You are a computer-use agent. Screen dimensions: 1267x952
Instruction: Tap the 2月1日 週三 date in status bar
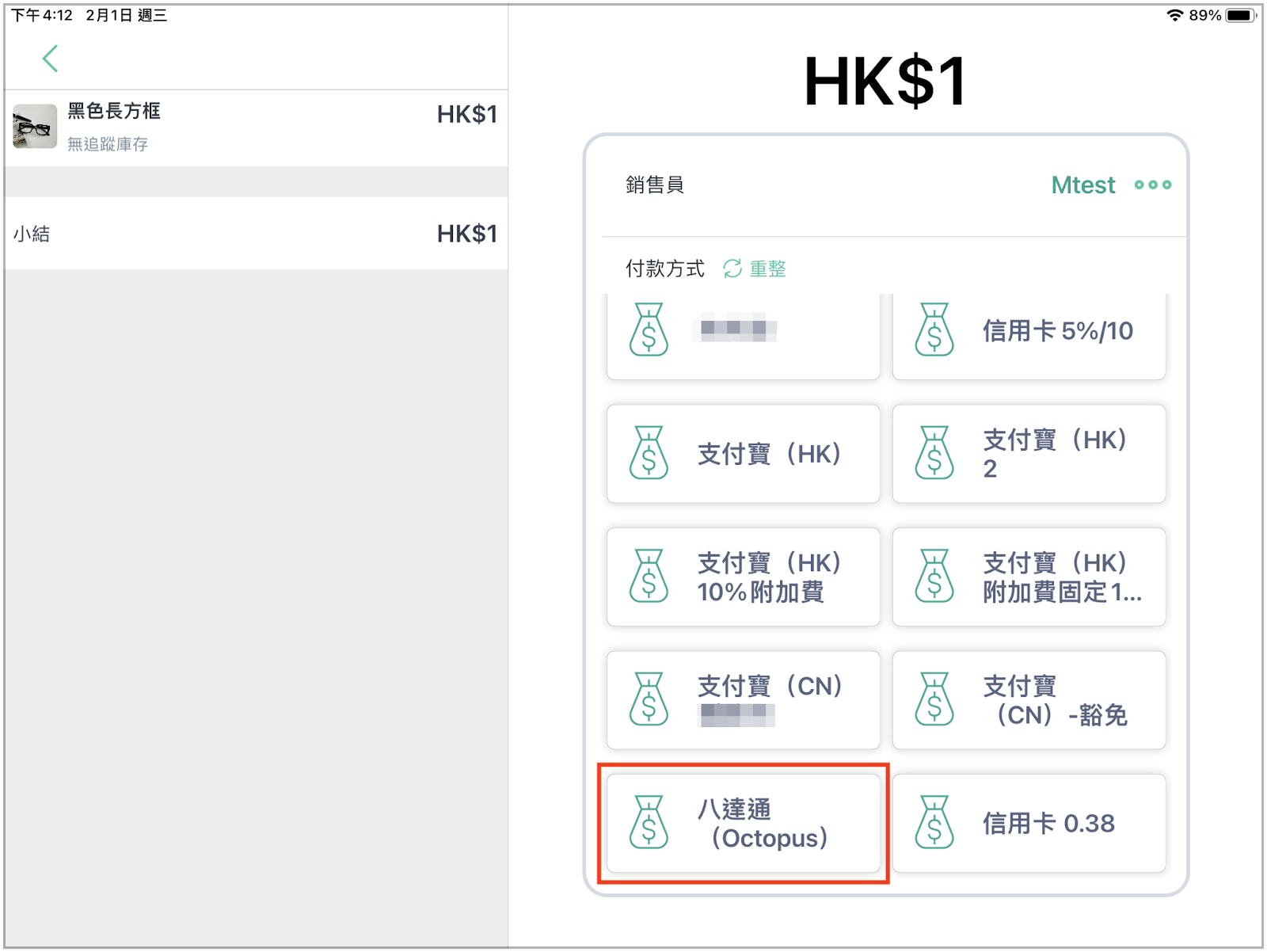(x=127, y=15)
